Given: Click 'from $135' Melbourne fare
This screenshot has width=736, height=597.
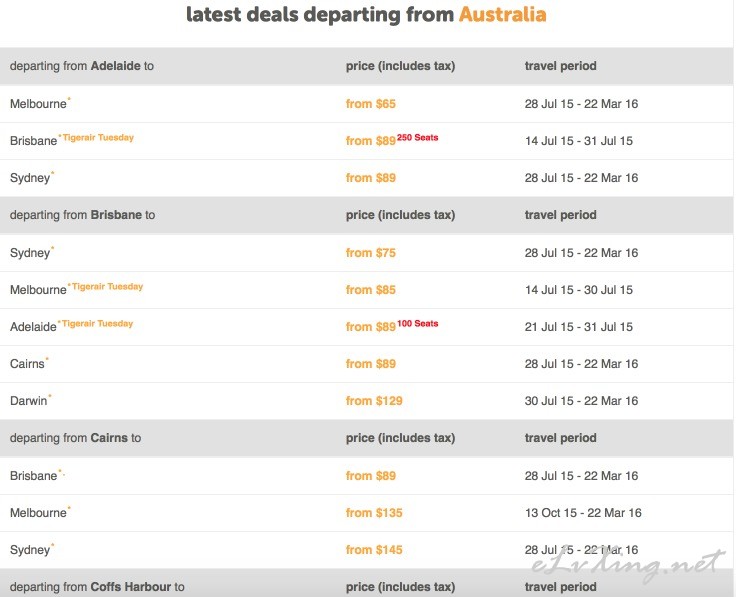Looking at the screenshot, I should tap(374, 513).
